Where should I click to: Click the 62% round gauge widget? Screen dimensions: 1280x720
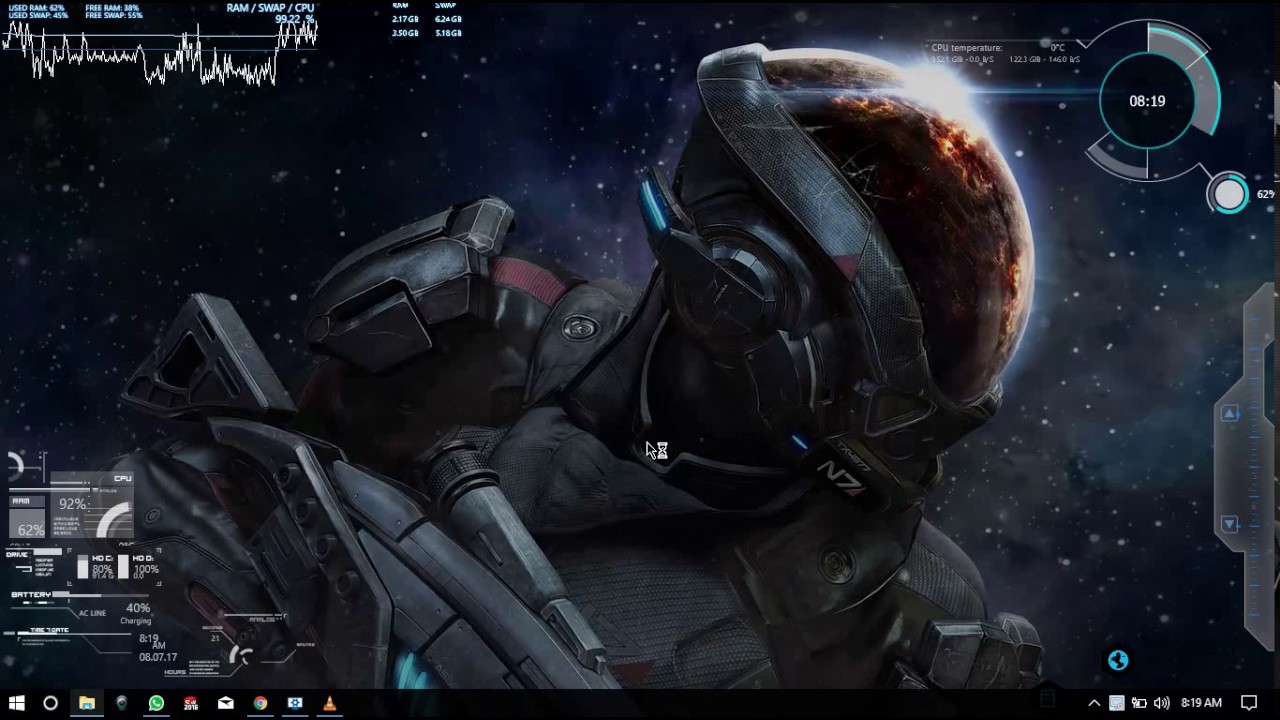tap(1230, 194)
